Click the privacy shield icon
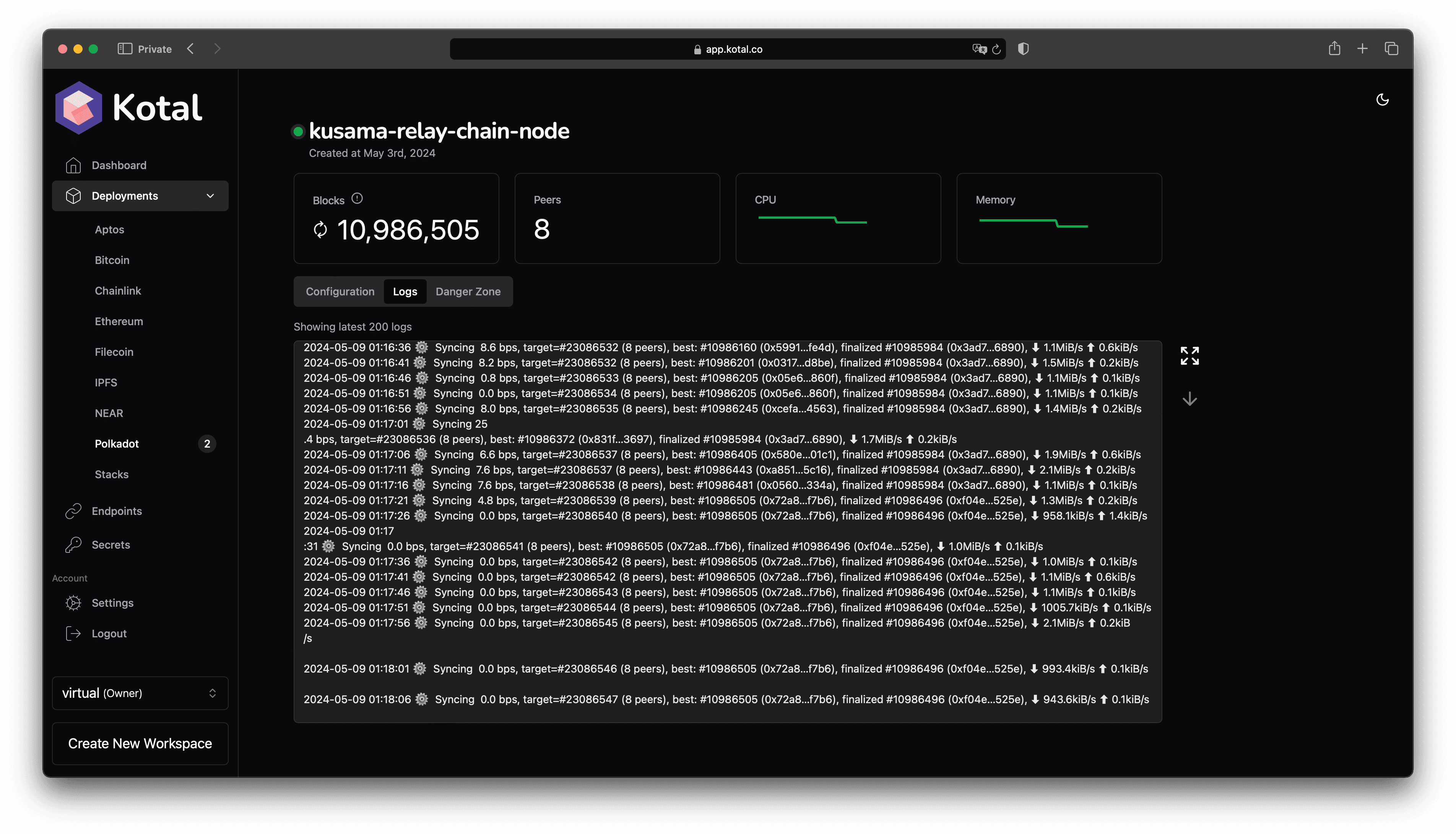This screenshot has width=1456, height=834. 1023,49
